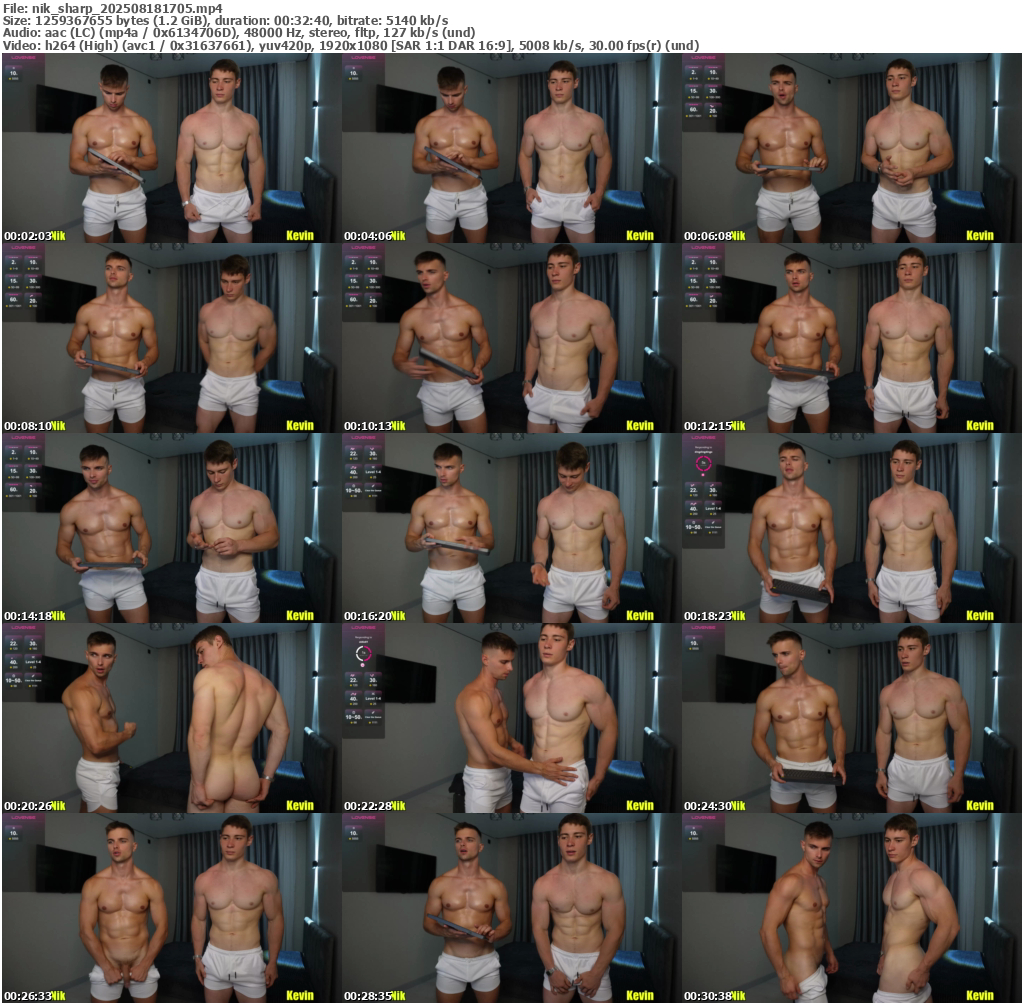
Task: Click the yellow Kevin label in first frame
Action: coord(300,236)
